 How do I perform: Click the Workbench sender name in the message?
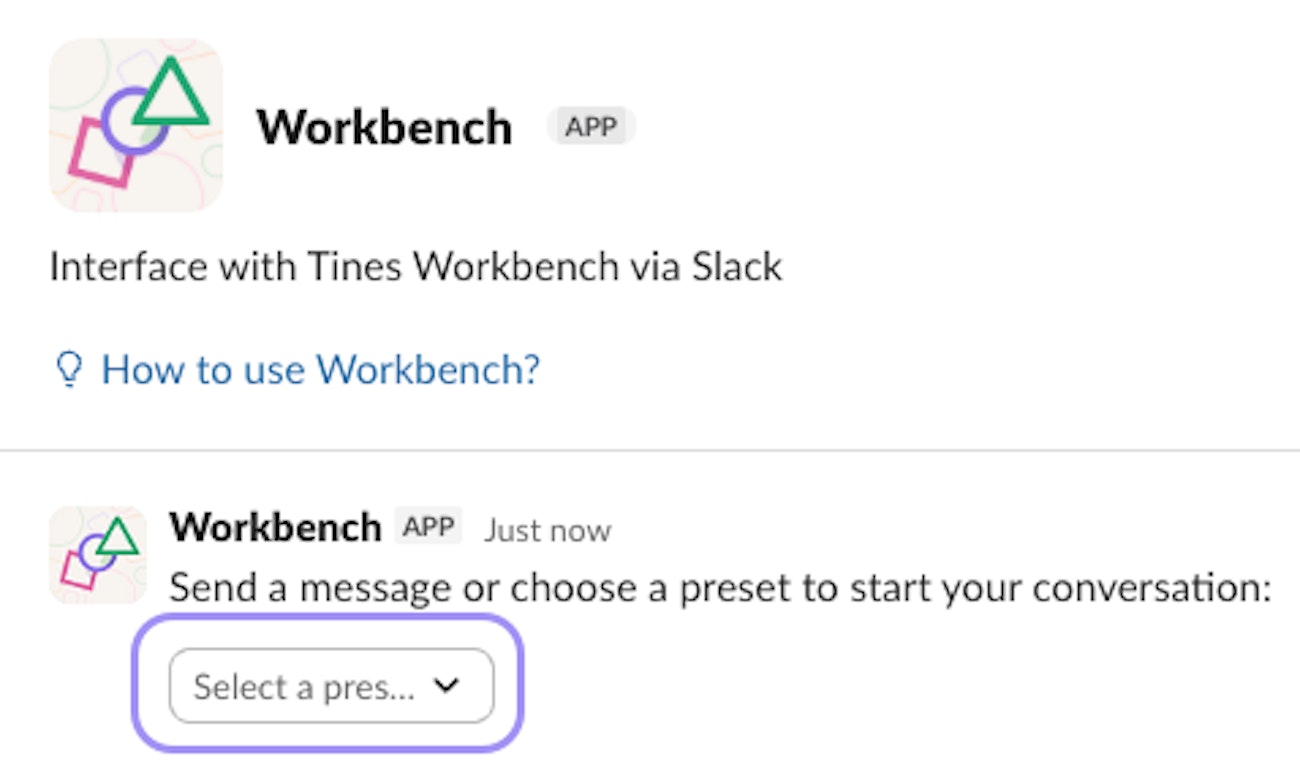[x=275, y=527]
